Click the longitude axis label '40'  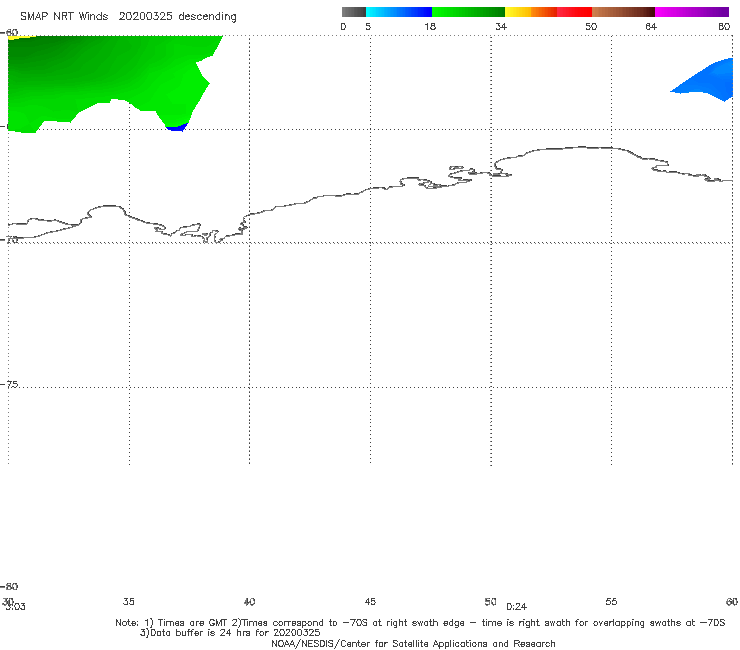click(249, 602)
